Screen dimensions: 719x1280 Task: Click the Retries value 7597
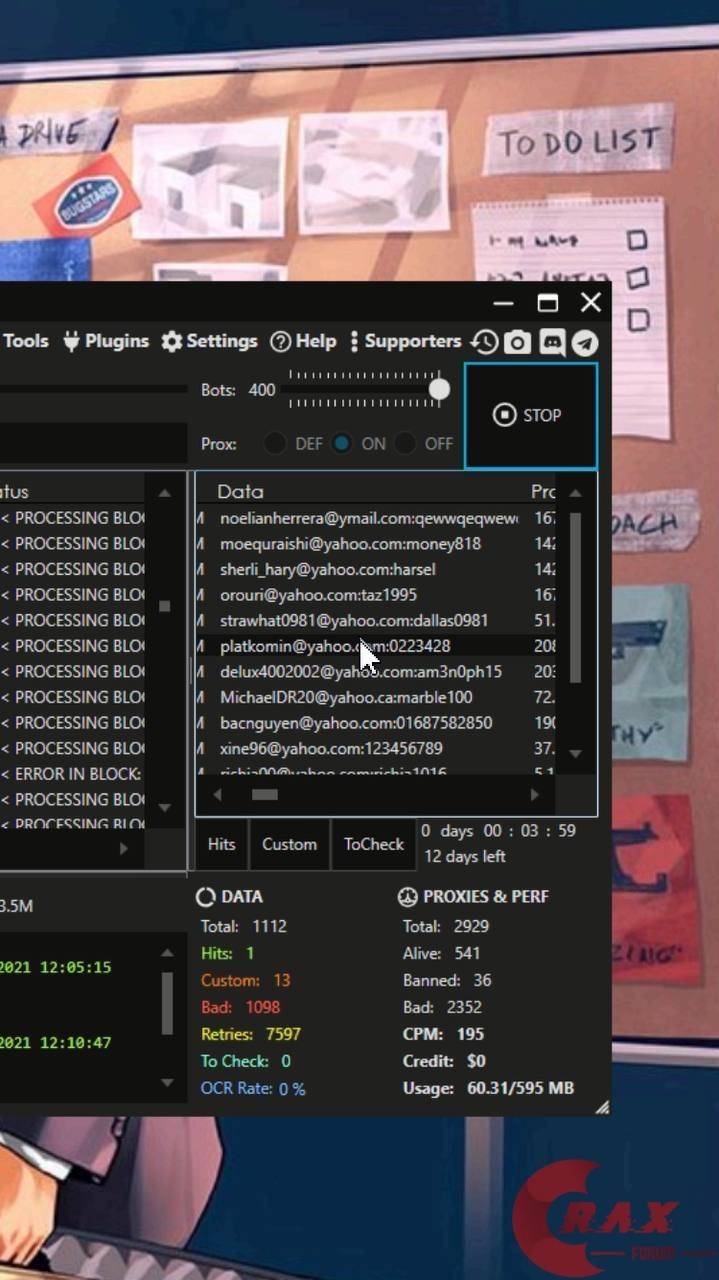click(x=283, y=1034)
